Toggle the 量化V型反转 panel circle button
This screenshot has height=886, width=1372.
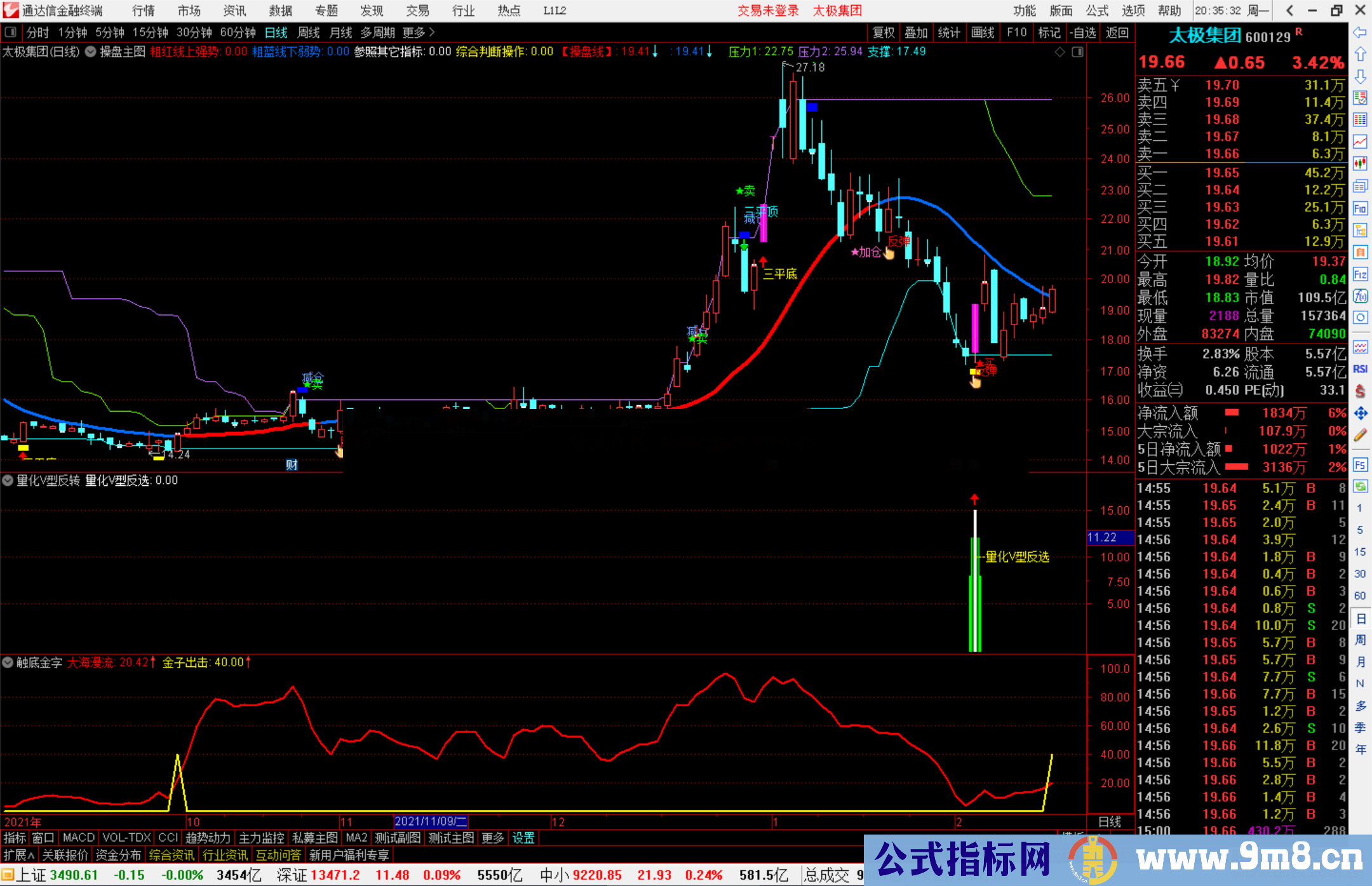[8, 481]
